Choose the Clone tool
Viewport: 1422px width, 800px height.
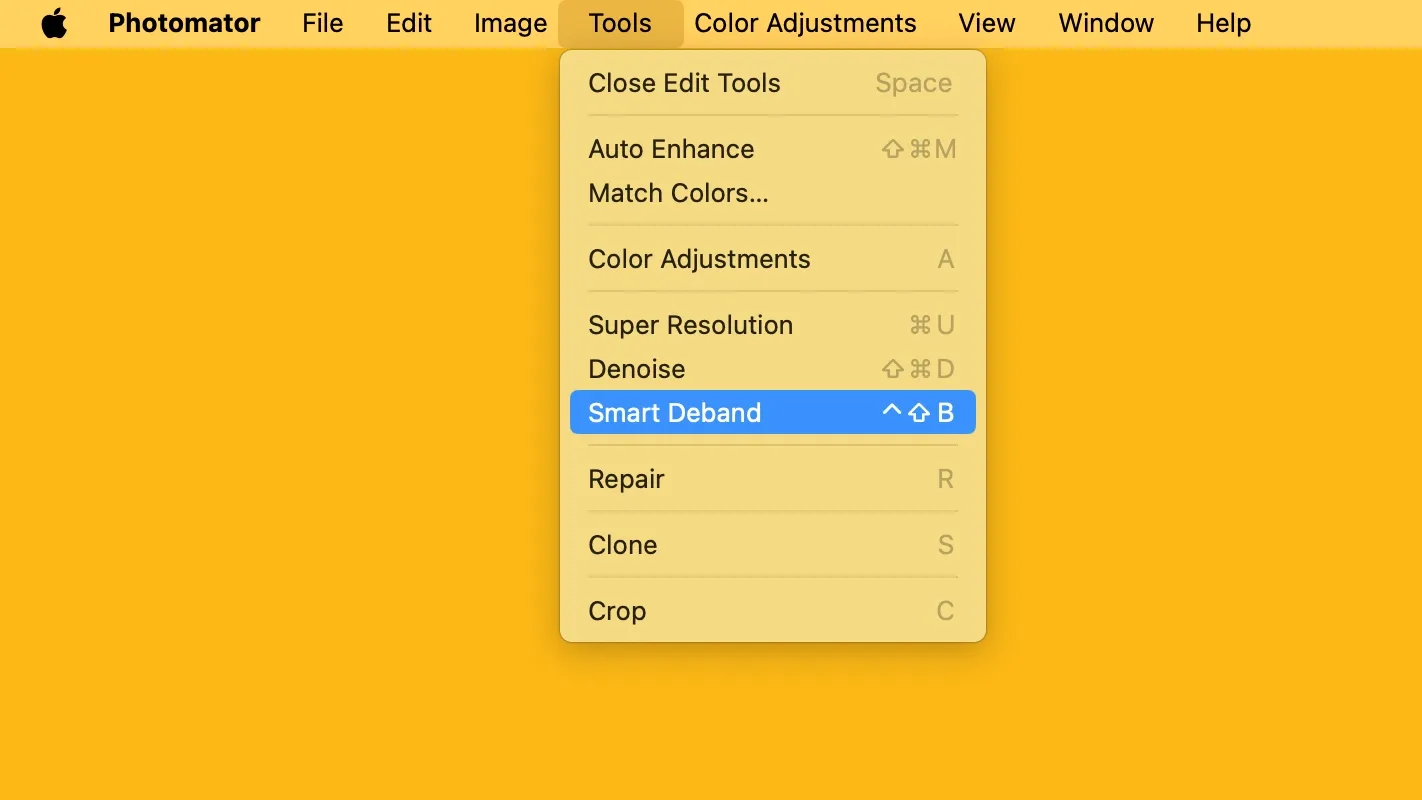[773, 545]
